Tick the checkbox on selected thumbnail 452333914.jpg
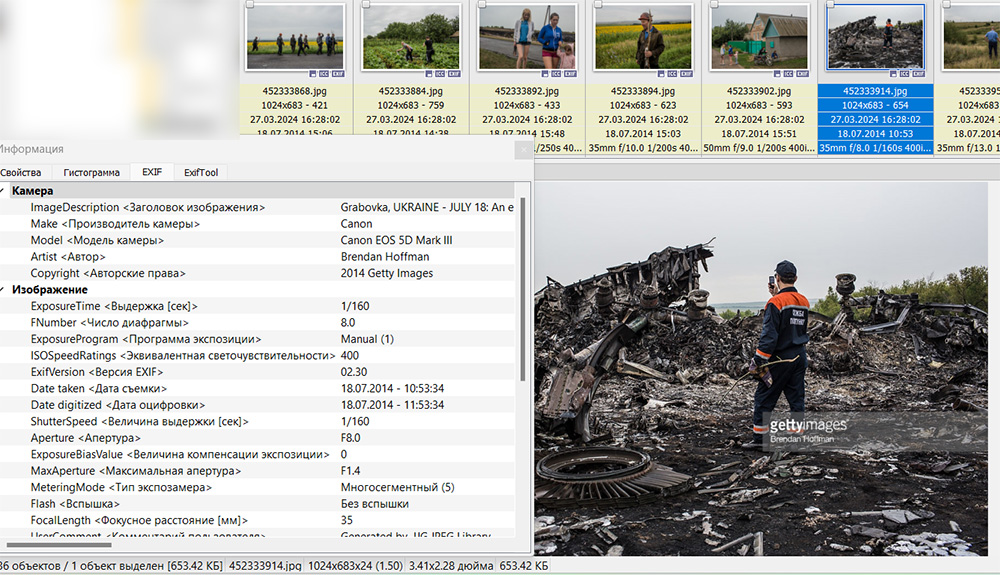The width and height of the screenshot is (1000, 575). 830,4
